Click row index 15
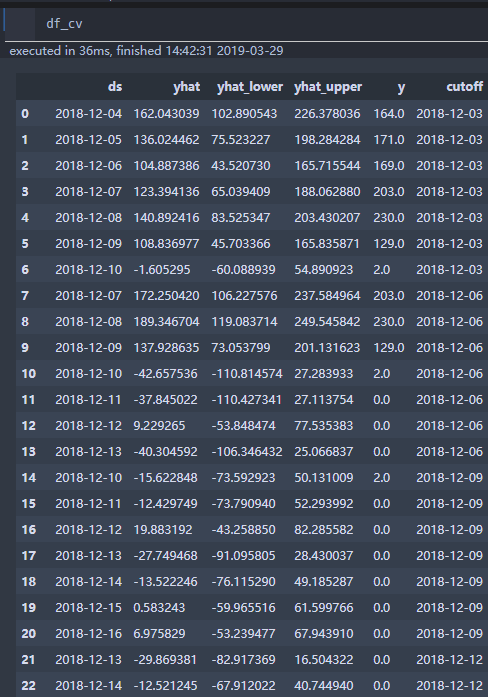The width and height of the screenshot is (488, 697). (28, 504)
